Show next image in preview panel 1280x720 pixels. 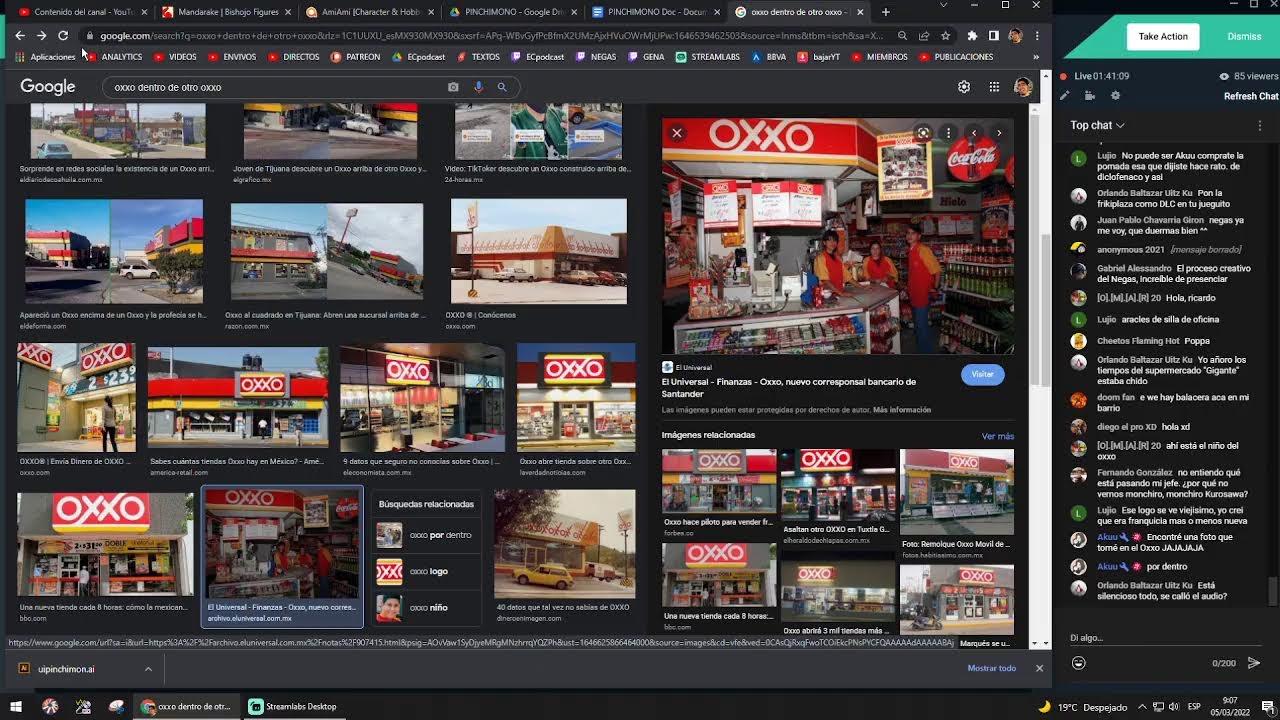(998, 133)
